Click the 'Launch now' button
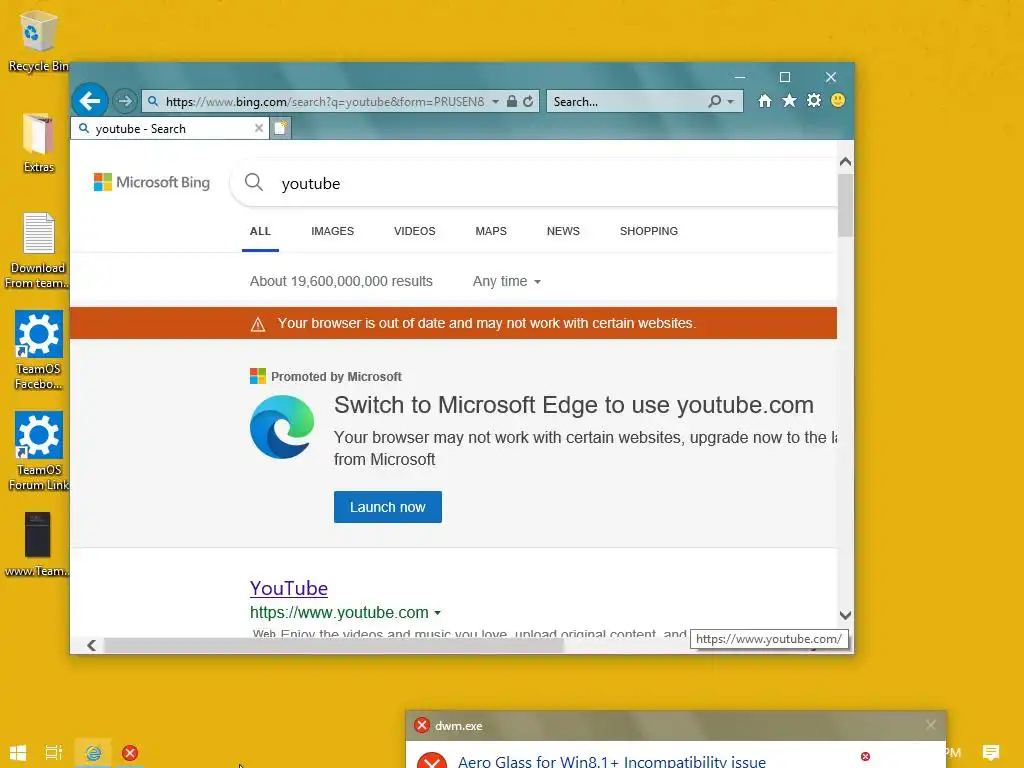Viewport: 1024px width, 768px height. click(x=388, y=507)
